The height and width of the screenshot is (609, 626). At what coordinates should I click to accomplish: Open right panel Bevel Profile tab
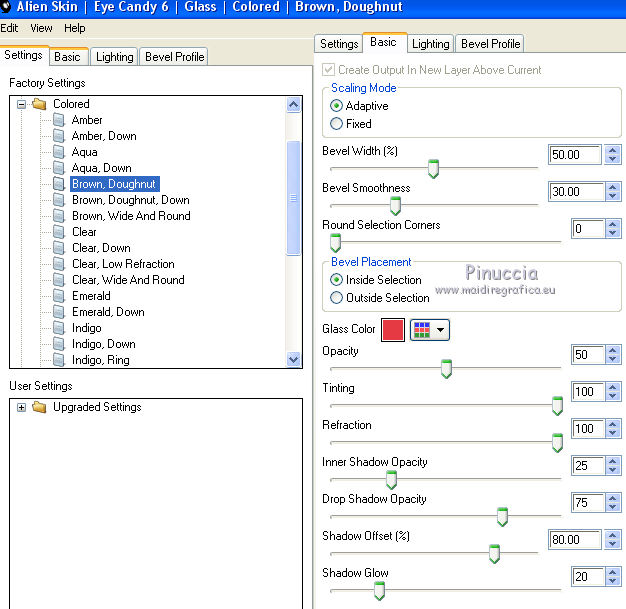point(490,44)
